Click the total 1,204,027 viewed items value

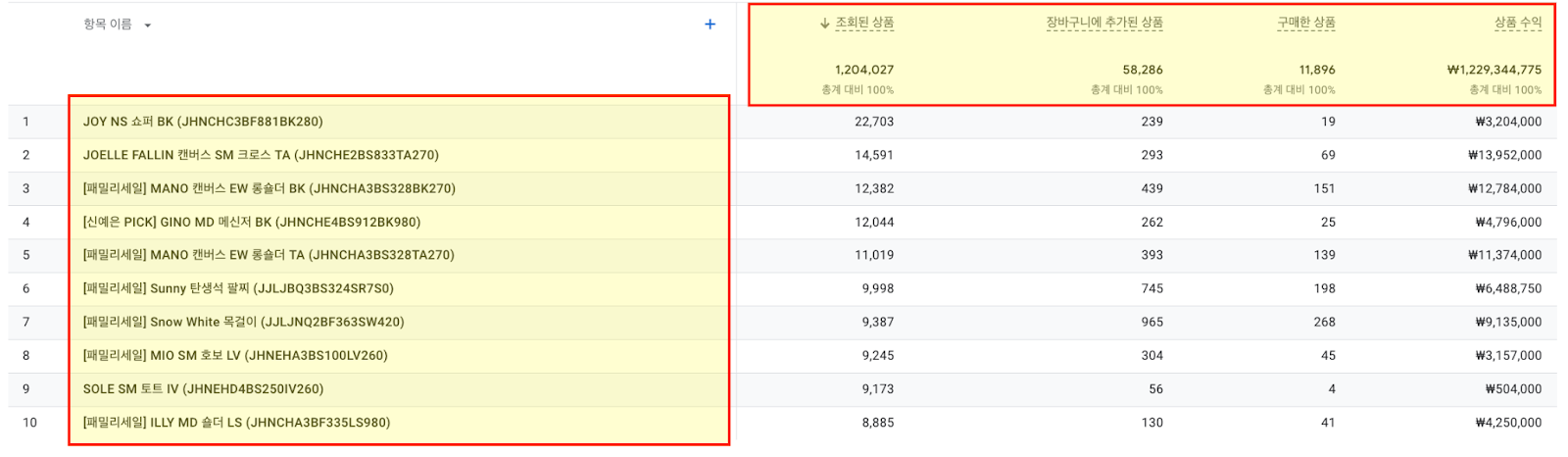click(864, 70)
